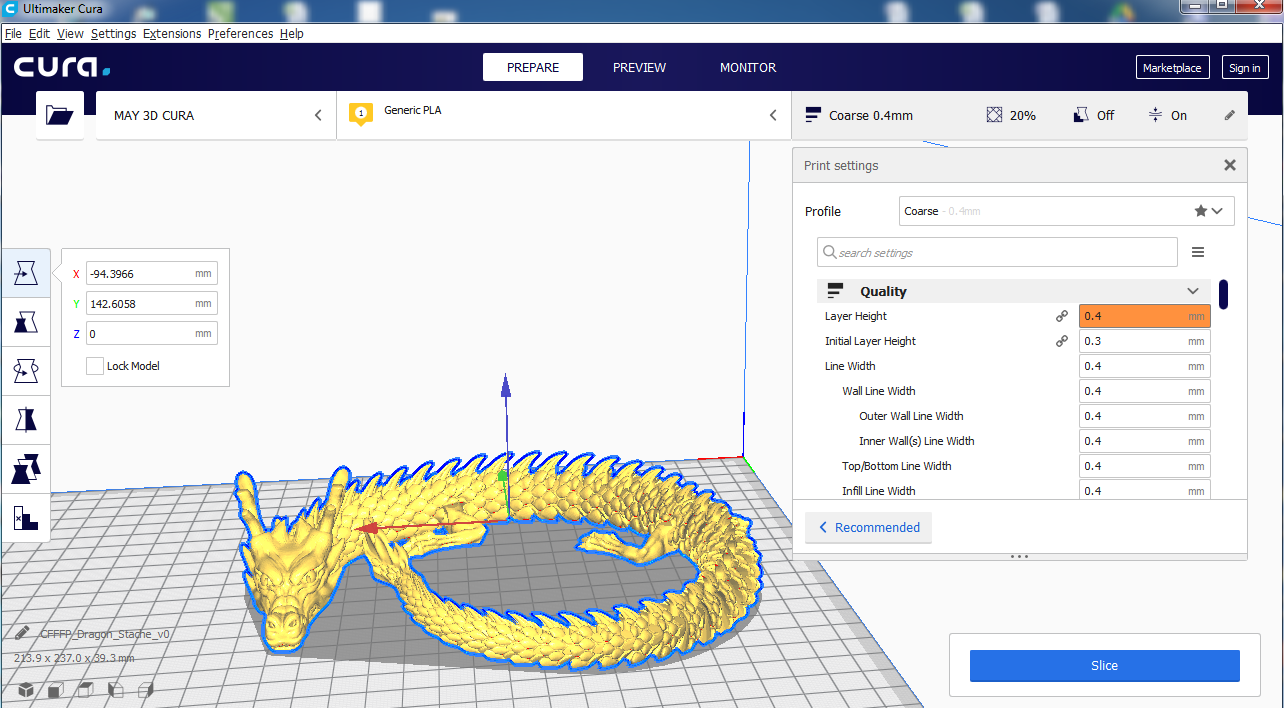Select the Support Blocker tool
The width and height of the screenshot is (1284, 708).
(26, 517)
